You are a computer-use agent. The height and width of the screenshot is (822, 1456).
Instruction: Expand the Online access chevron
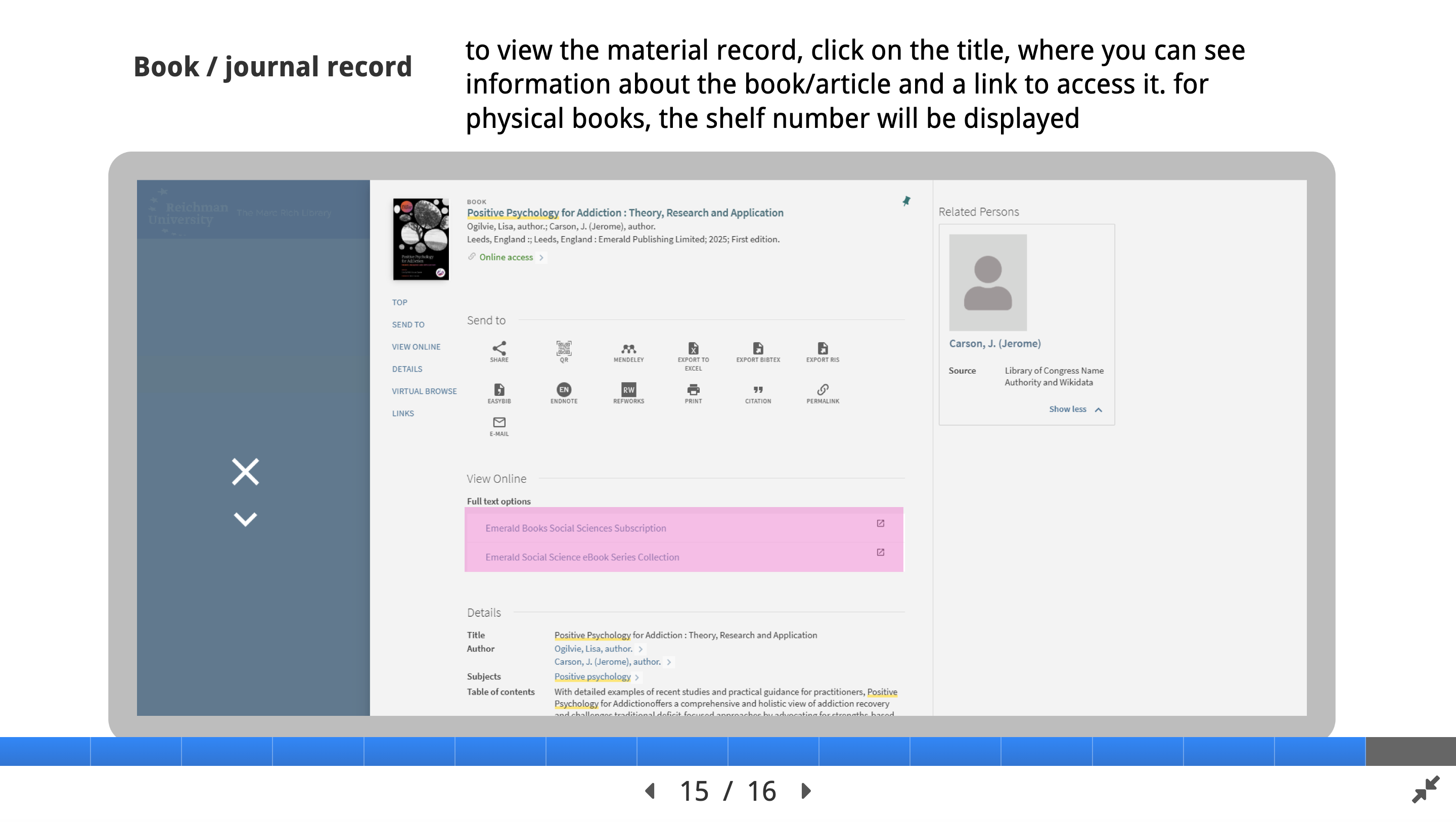point(541,258)
